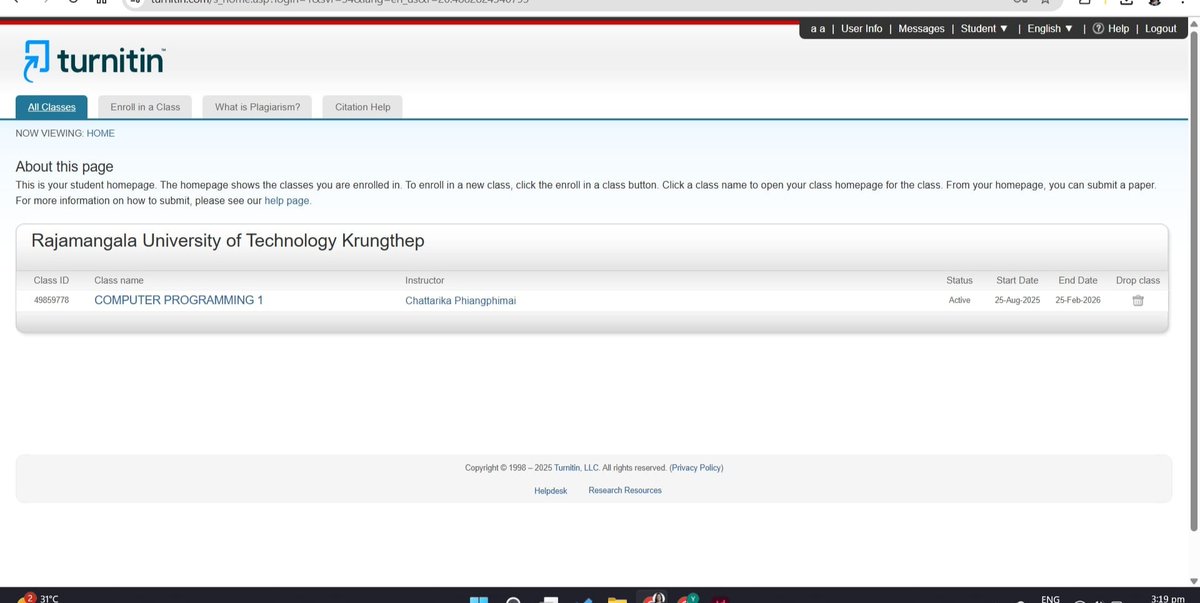
Task: Open the COMPUTER PROGRAMMING 1 class
Action: point(178,300)
